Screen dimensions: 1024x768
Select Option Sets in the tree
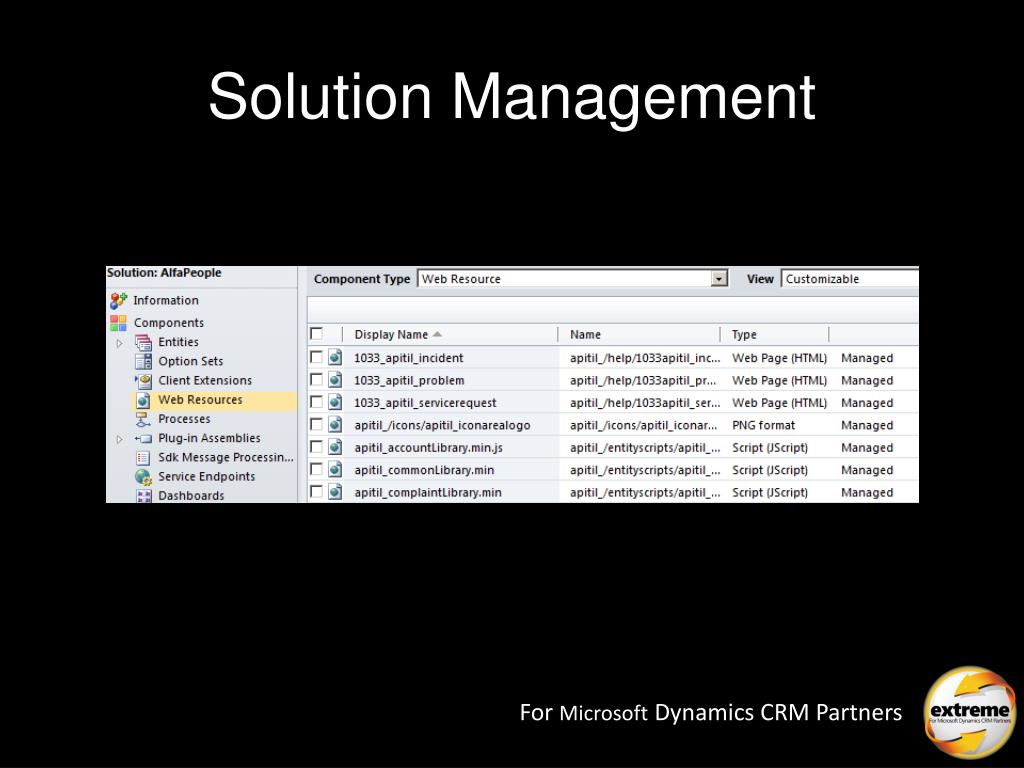pos(191,361)
